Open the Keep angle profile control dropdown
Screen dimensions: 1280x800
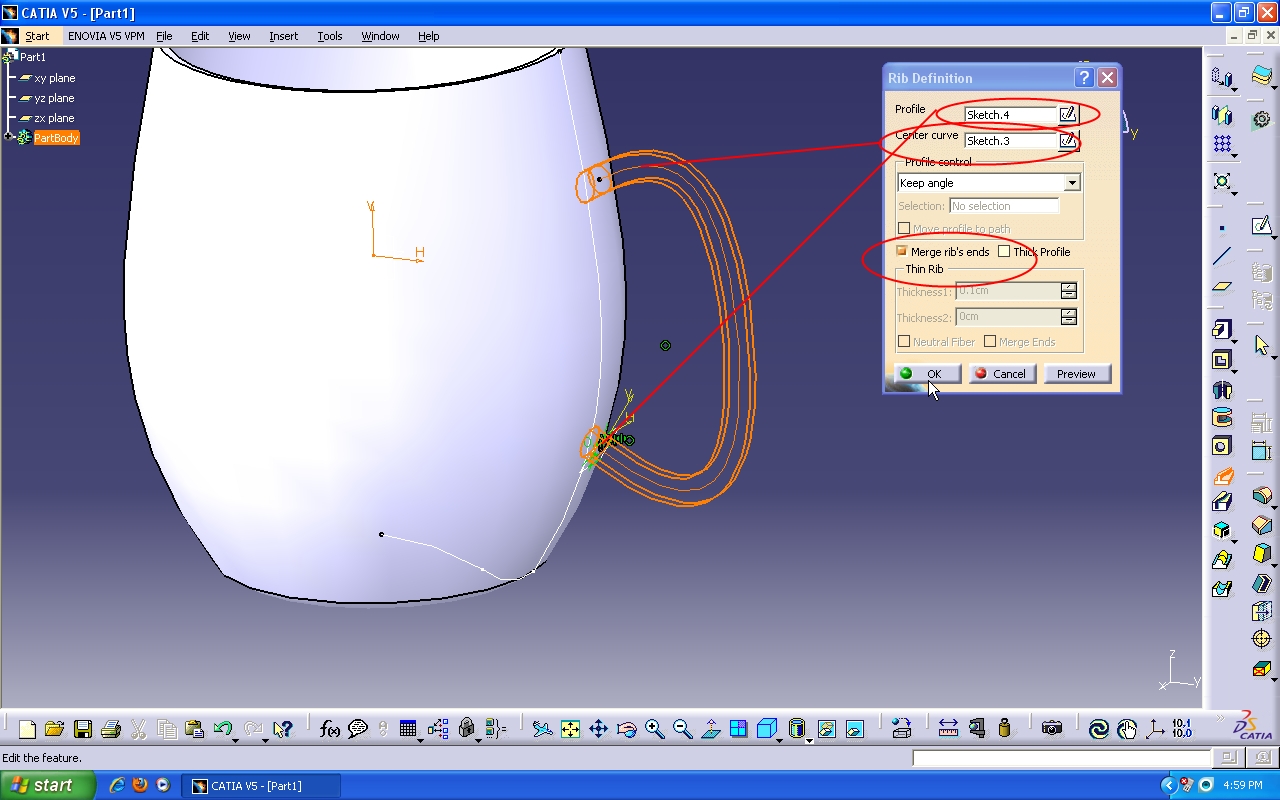pyautogui.click(x=1071, y=183)
